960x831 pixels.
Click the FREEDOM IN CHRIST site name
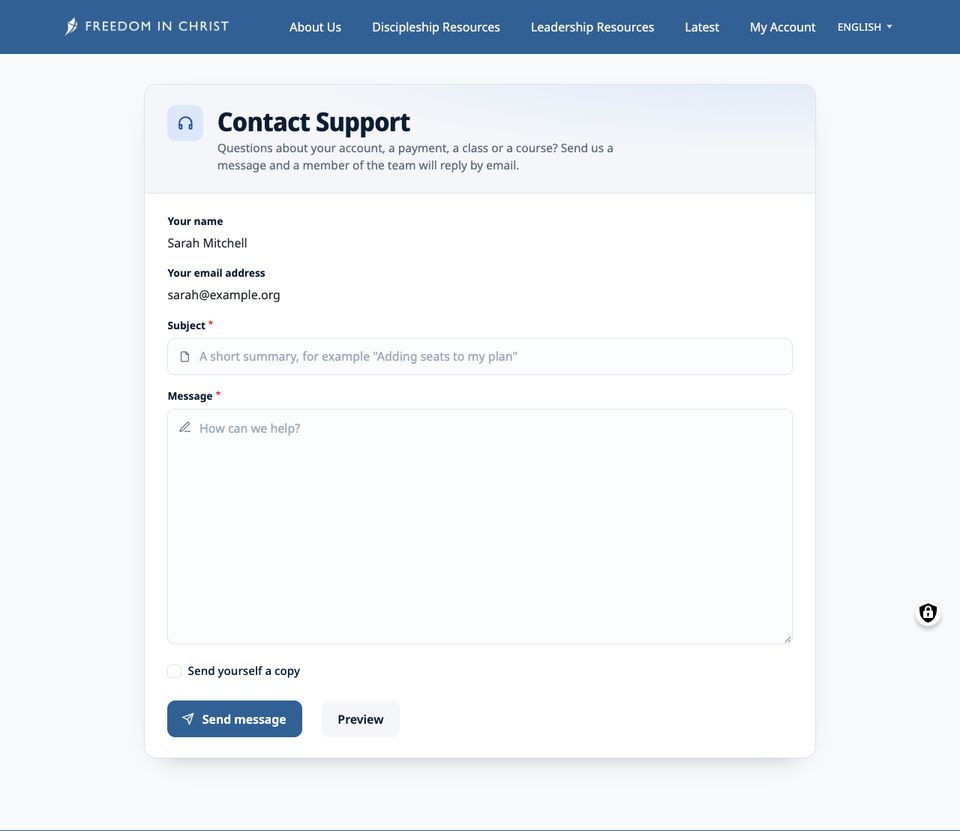157,26
